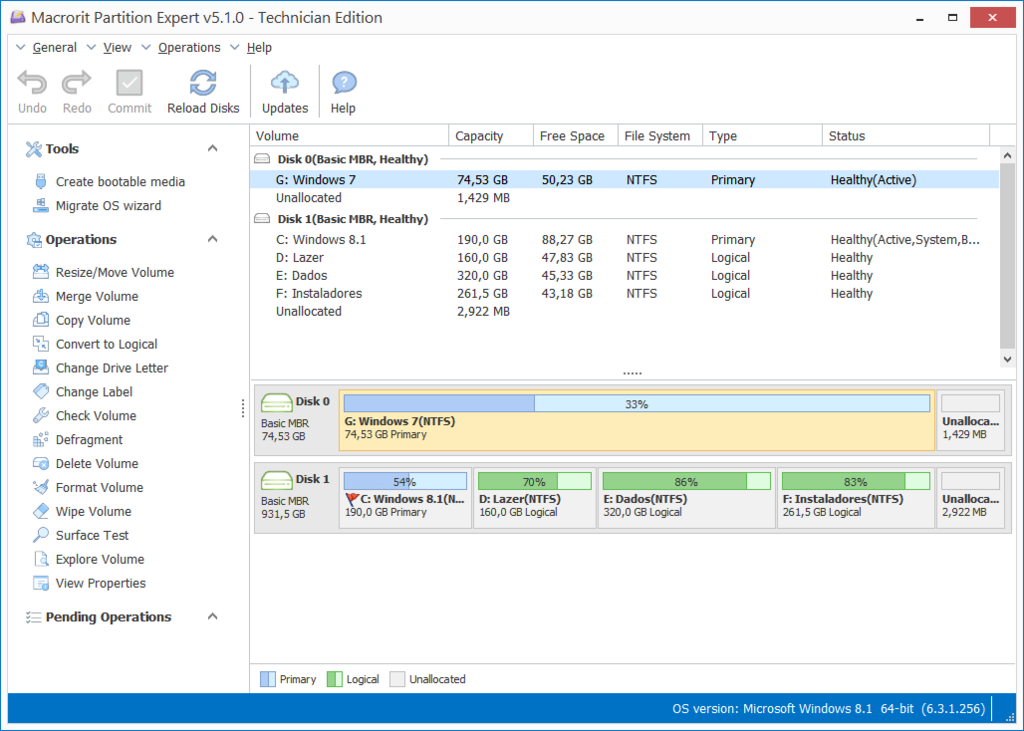Click the Create bootable media icon
This screenshot has width=1024, height=731.
(41, 182)
